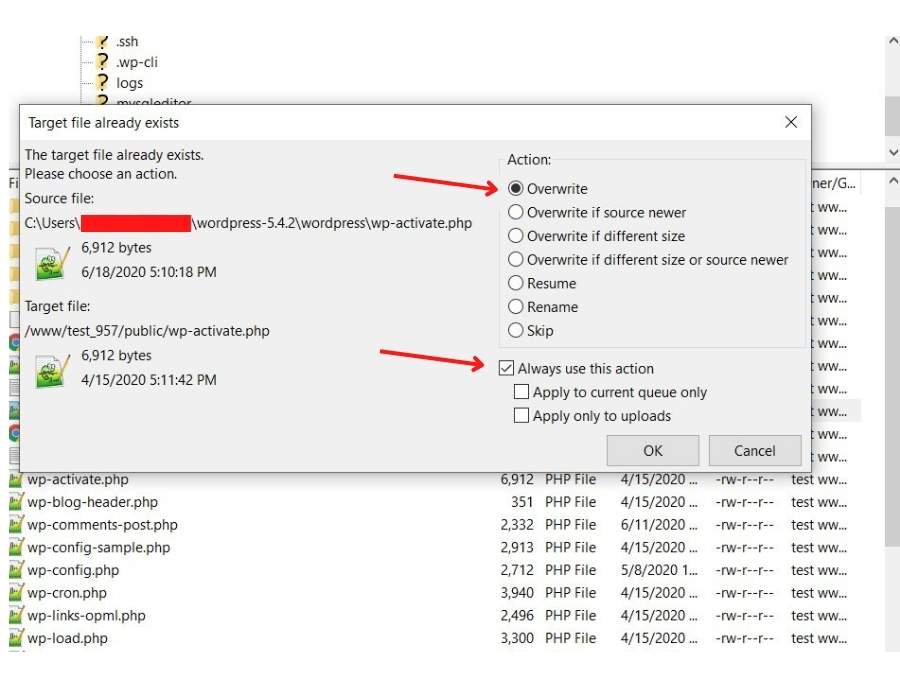Click the 351 size cell of wp-blog-header.php
The height and width of the screenshot is (700, 900).
(x=522, y=502)
